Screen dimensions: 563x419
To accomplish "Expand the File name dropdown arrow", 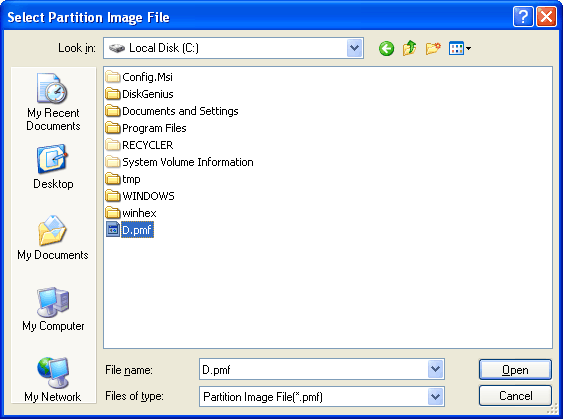I will 435,369.
